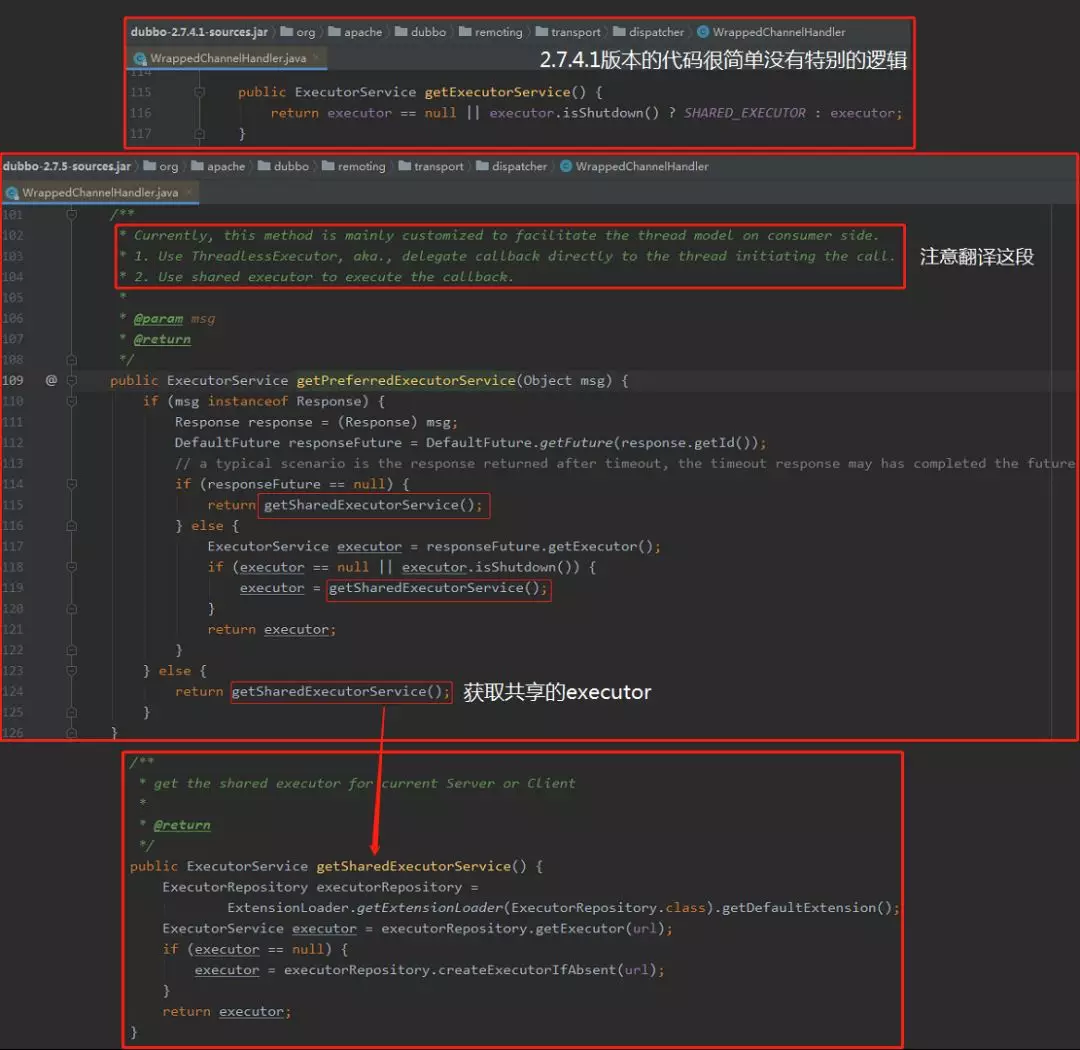
Task: Click line number 116 in the 2.7.4.1 gutter
Action: pos(140,112)
